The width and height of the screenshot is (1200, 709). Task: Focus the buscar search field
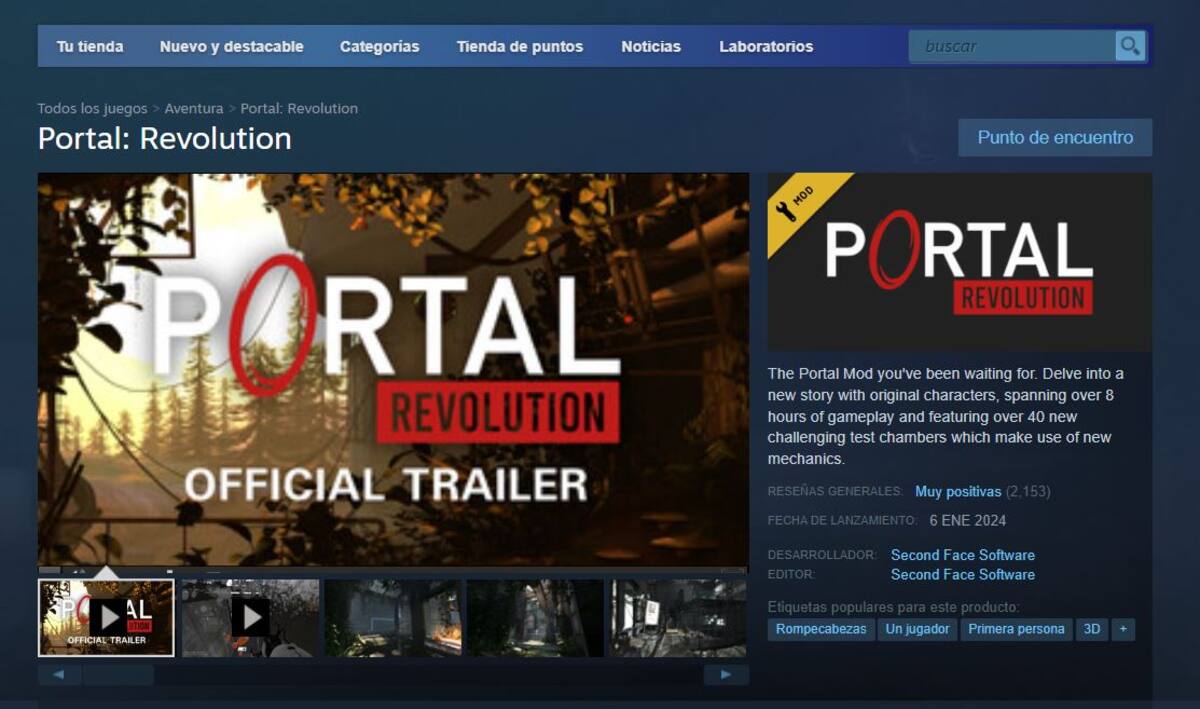tap(1012, 46)
